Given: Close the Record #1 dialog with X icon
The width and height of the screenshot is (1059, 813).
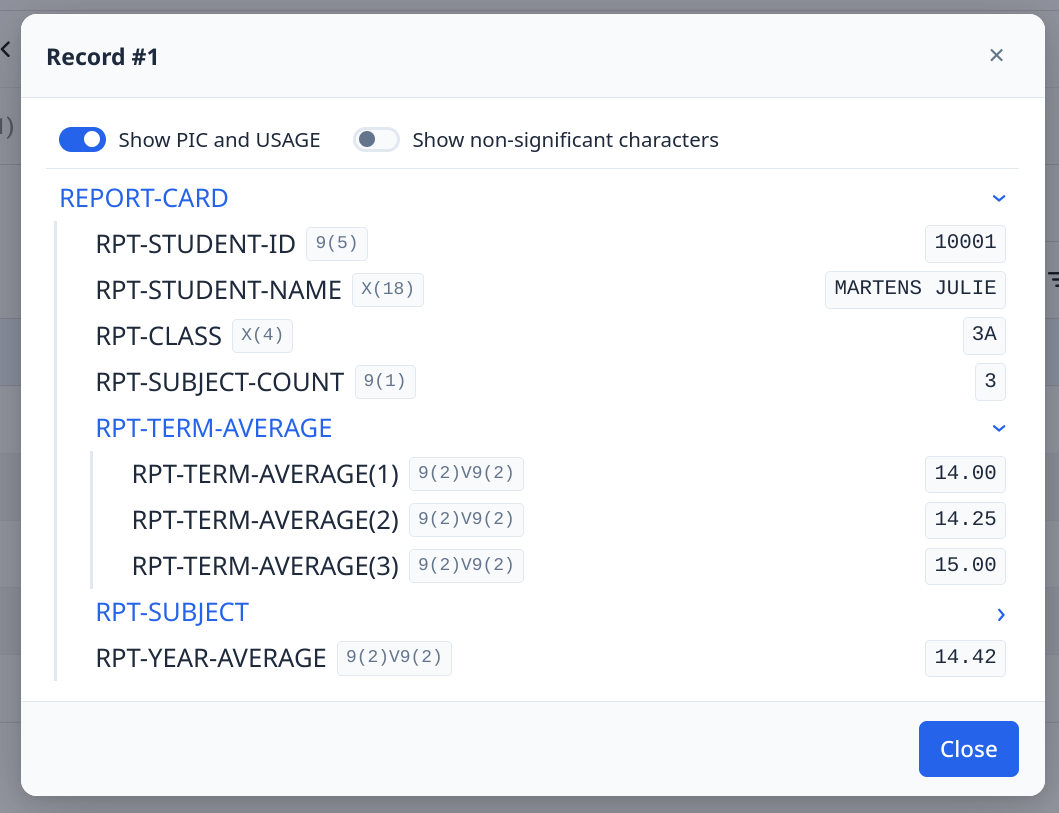Looking at the screenshot, I should pos(996,55).
